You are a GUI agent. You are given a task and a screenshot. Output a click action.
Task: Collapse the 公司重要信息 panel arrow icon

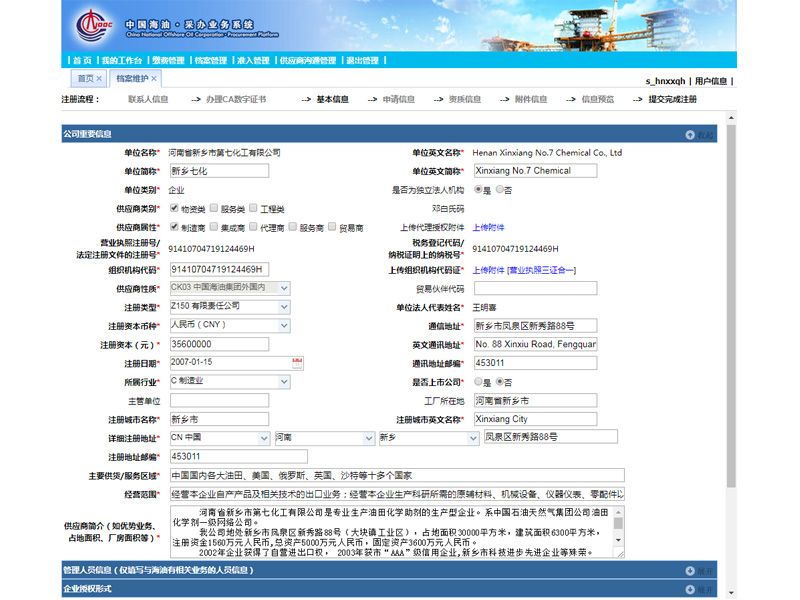(x=690, y=133)
